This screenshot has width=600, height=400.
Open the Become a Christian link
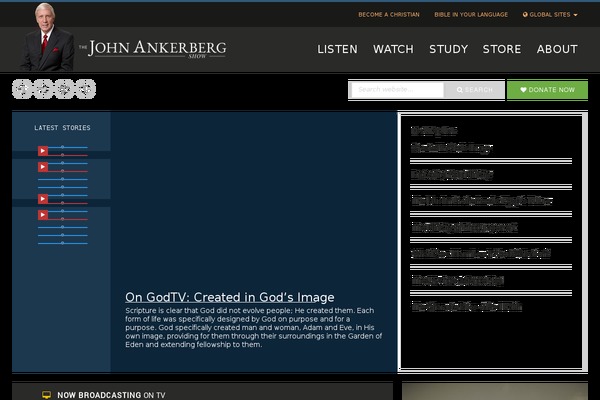pyautogui.click(x=389, y=15)
